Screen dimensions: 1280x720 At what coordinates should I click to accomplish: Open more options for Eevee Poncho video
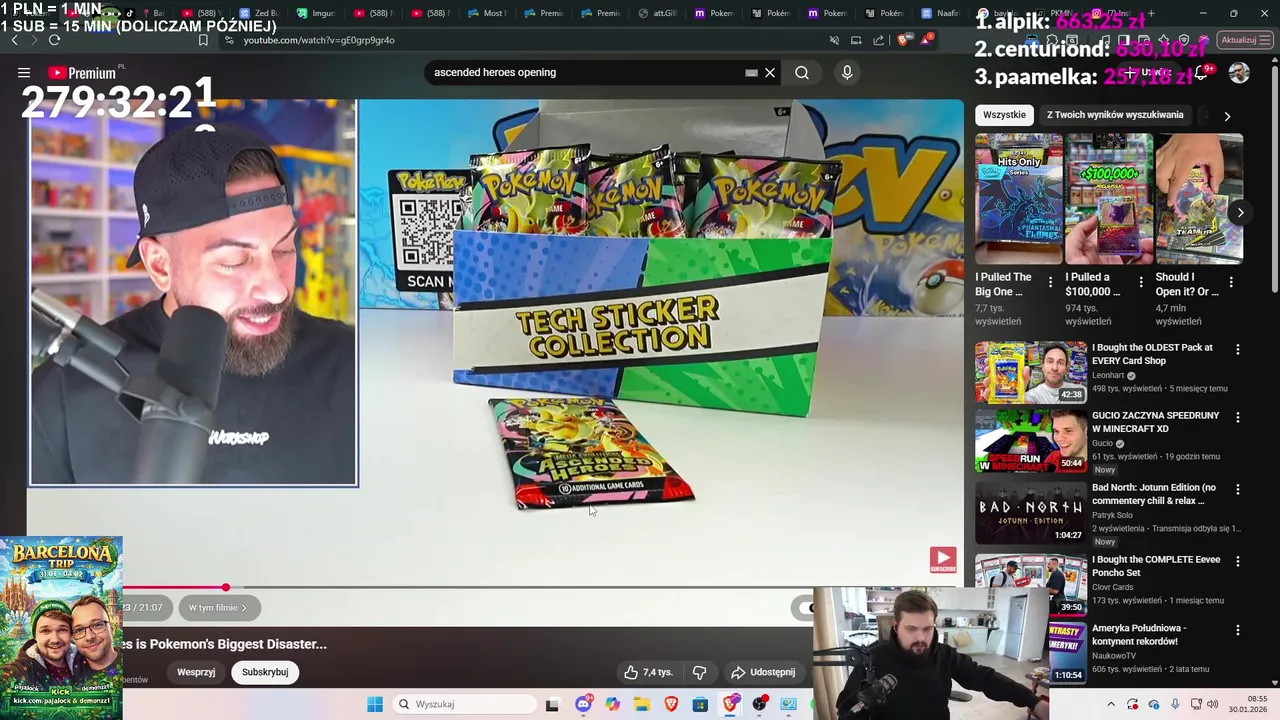point(1238,561)
